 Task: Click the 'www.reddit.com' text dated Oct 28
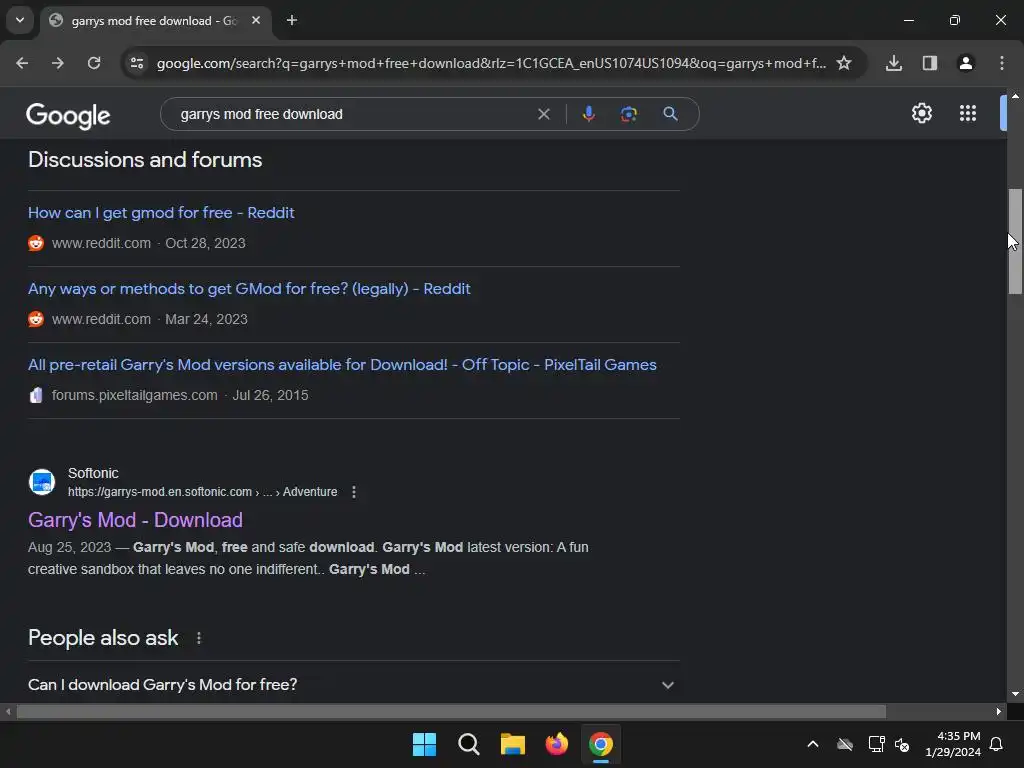[x=101, y=243]
